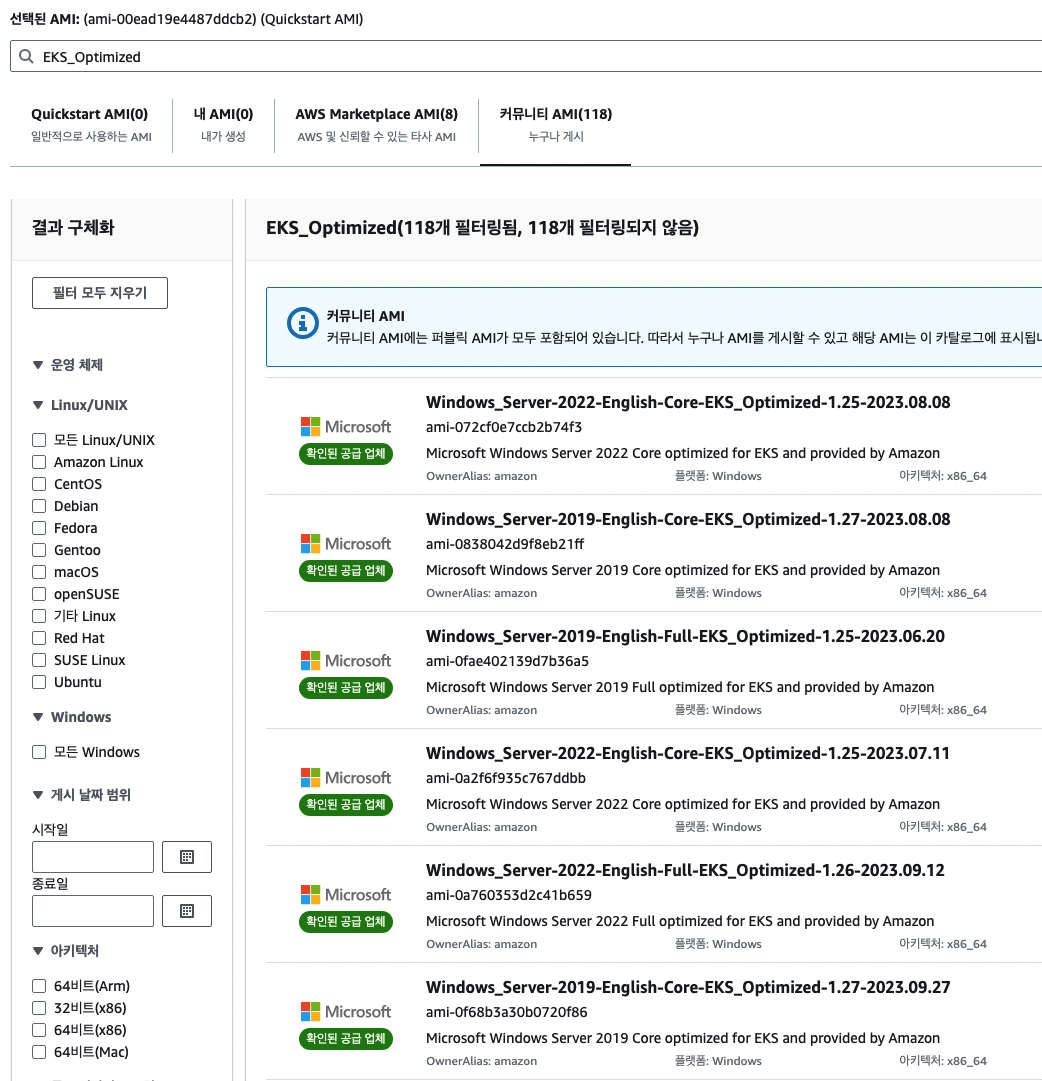
Task: Collapse the Windows filter group
Action: click(x=38, y=717)
